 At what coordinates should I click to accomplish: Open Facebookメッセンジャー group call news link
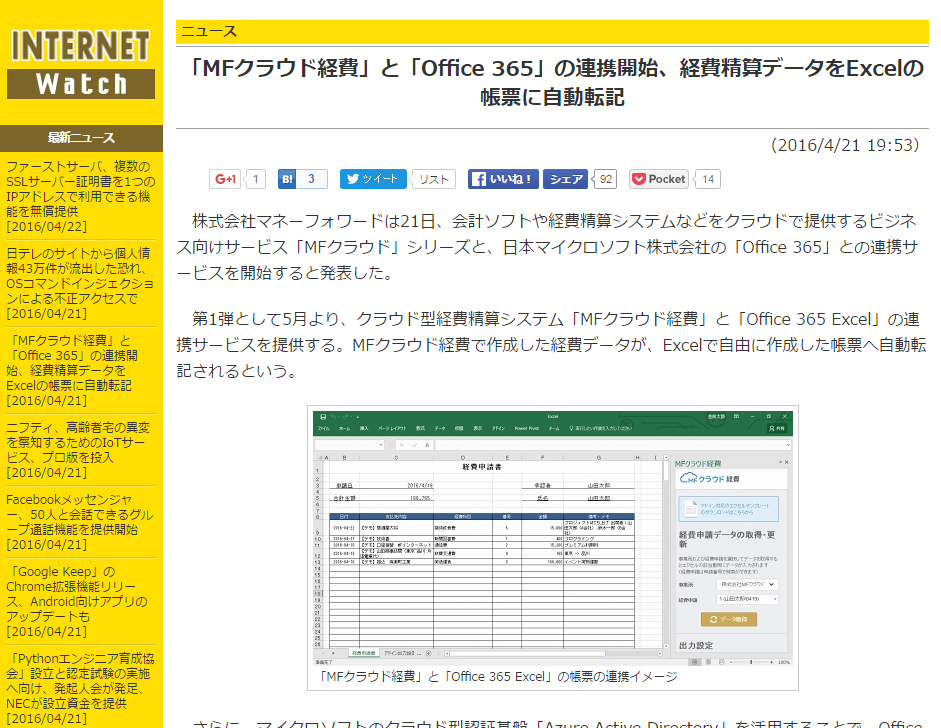pyautogui.click(x=79, y=514)
